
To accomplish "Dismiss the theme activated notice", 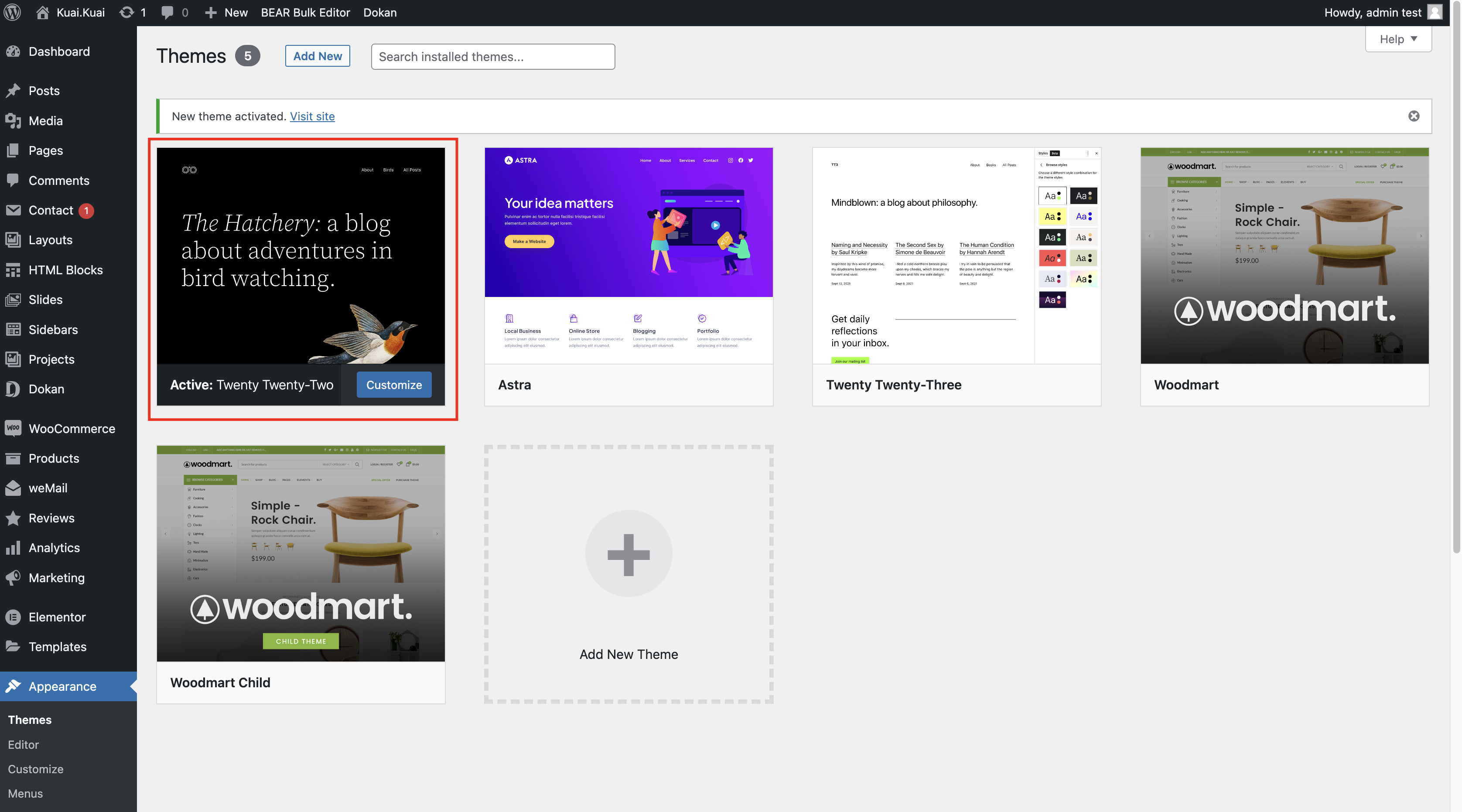I will coord(1414,116).
